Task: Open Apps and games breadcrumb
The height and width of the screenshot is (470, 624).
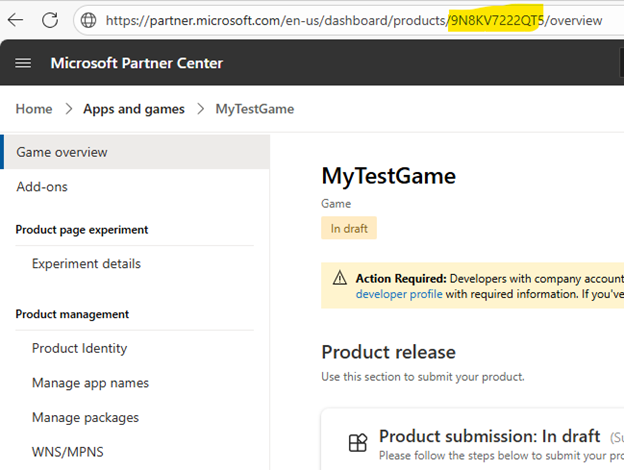Action: (x=134, y=109)
